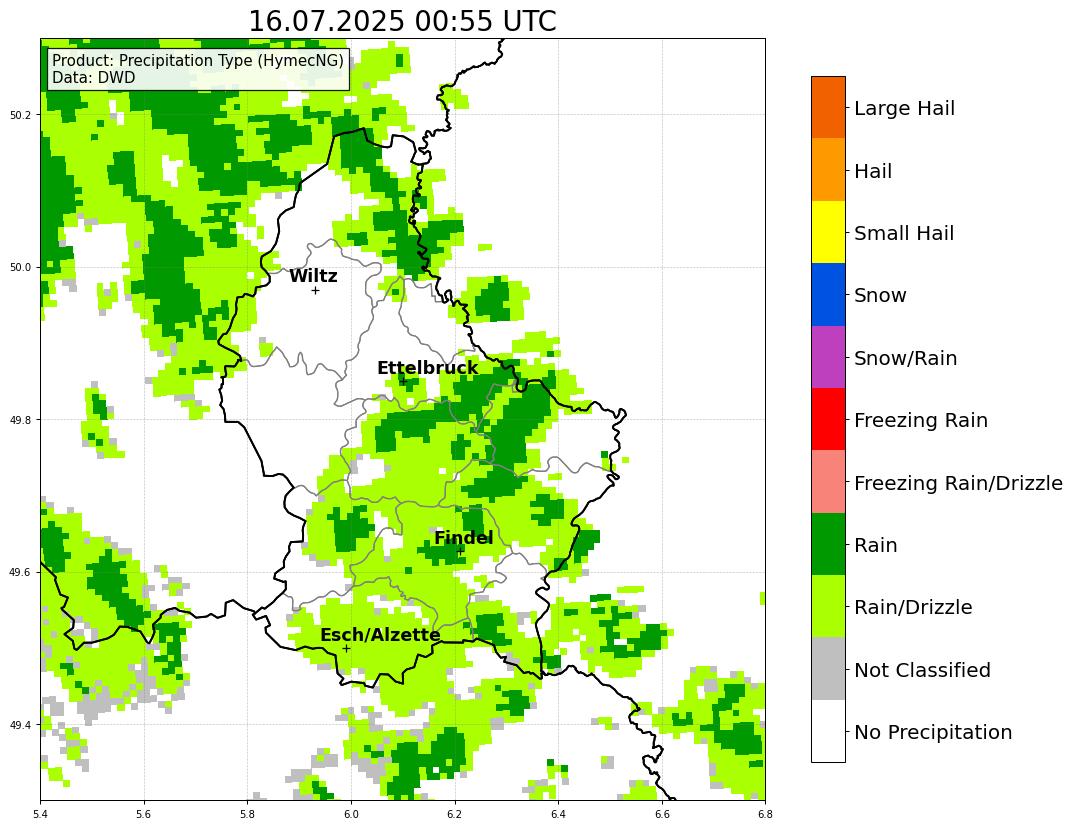This screenshot has width=1072, height=828.
Task: Click the Findel city label
Action: [464, 538]
